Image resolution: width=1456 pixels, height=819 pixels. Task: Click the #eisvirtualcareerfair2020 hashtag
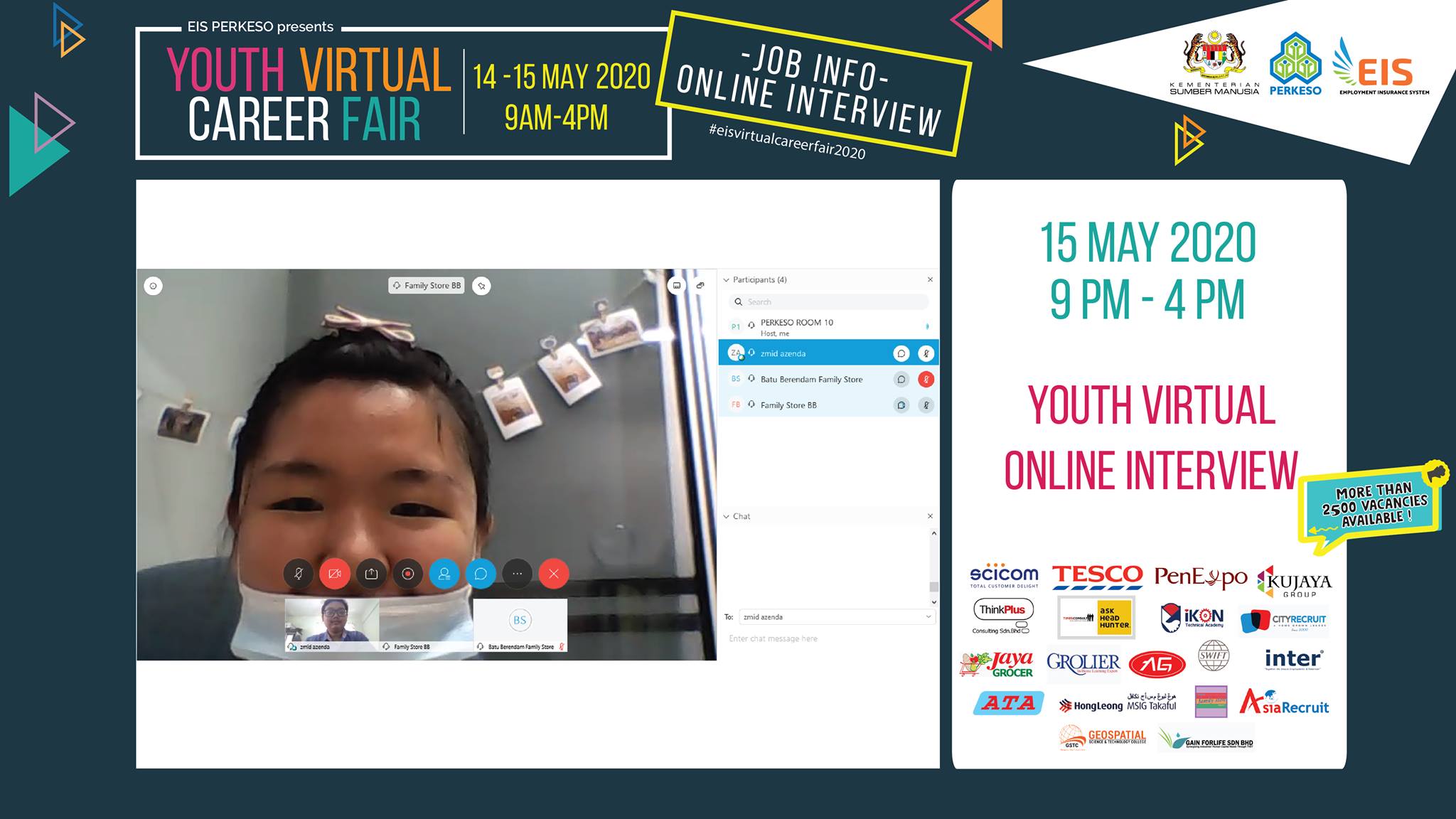point(787,140)
